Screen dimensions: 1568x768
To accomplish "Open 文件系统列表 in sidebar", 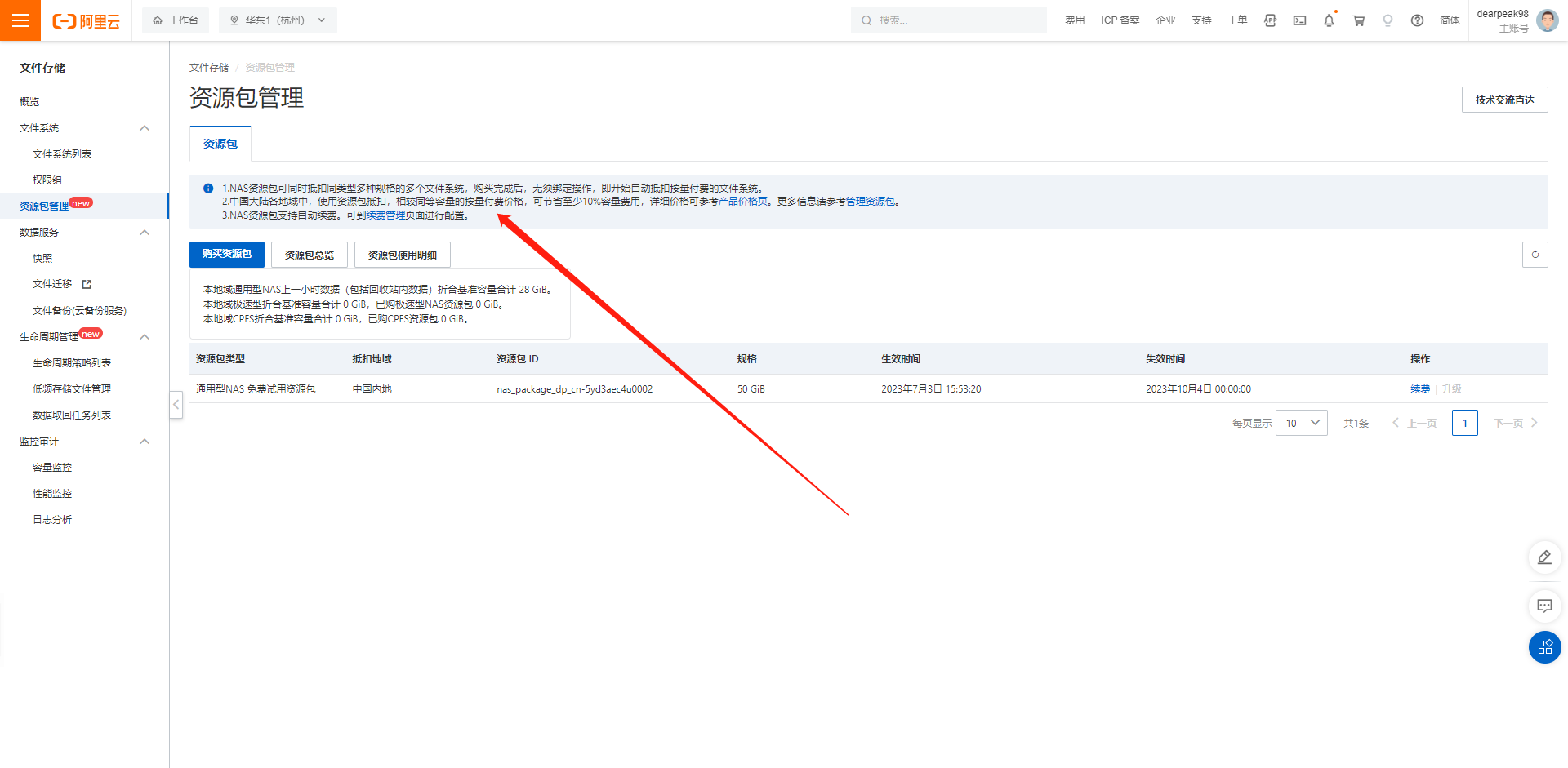I will [62, 154].
